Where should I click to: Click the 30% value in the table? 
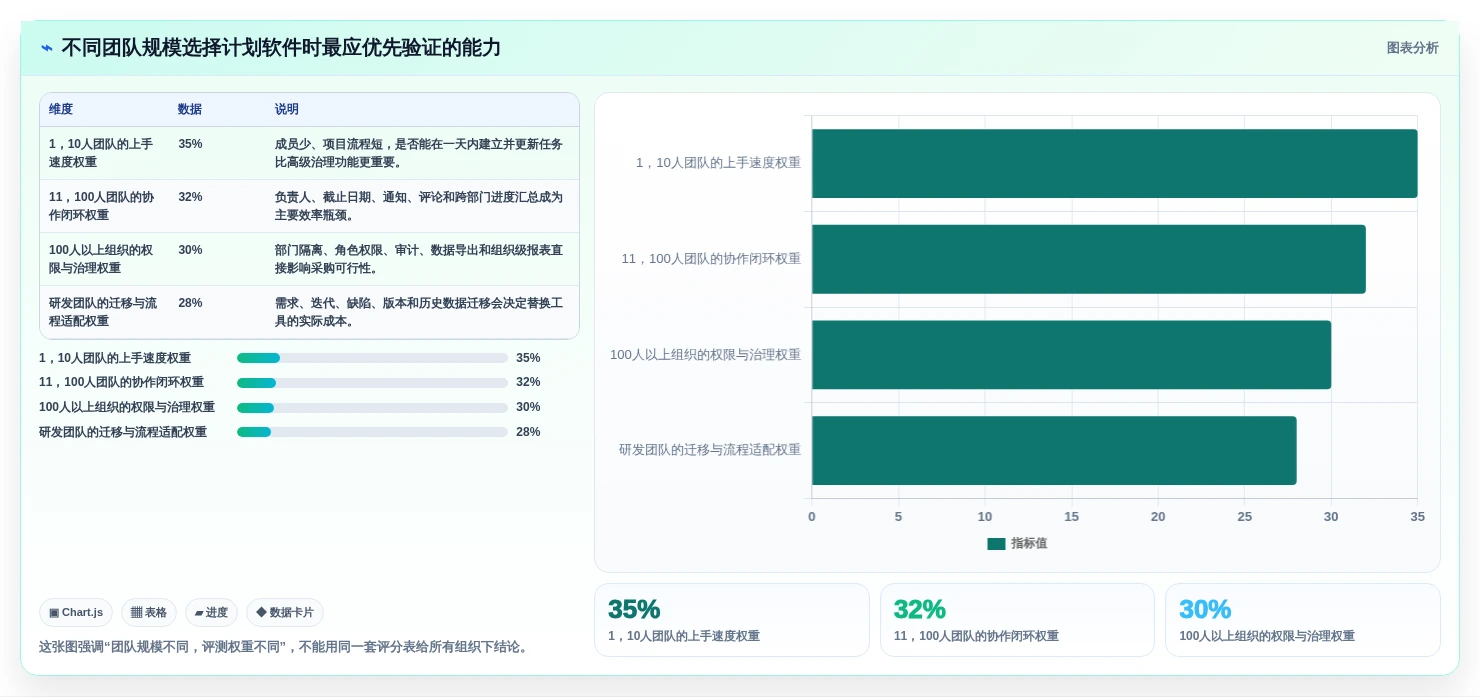[x=190, y=250]
